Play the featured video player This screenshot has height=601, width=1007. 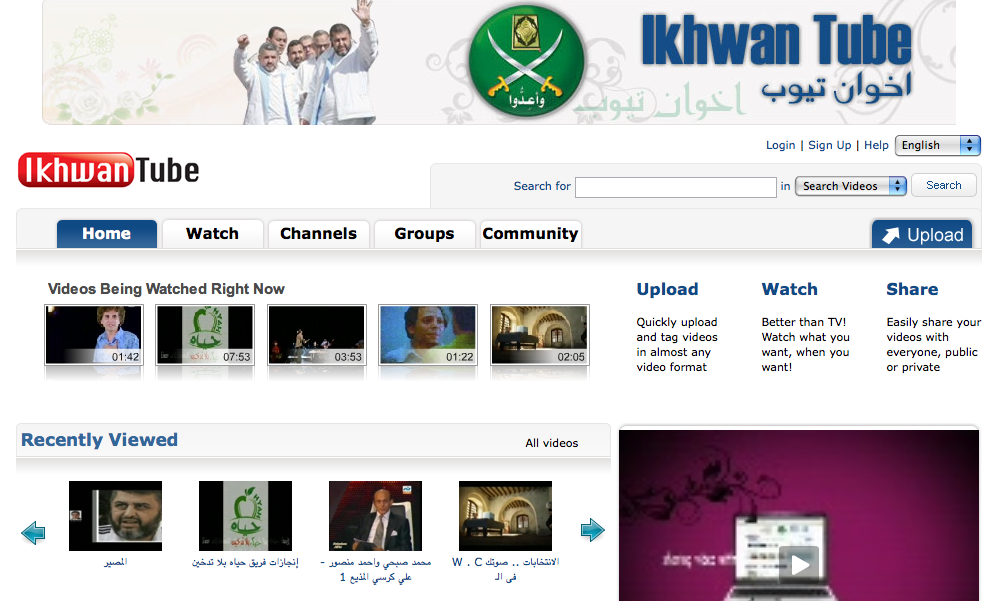[799, 564]
